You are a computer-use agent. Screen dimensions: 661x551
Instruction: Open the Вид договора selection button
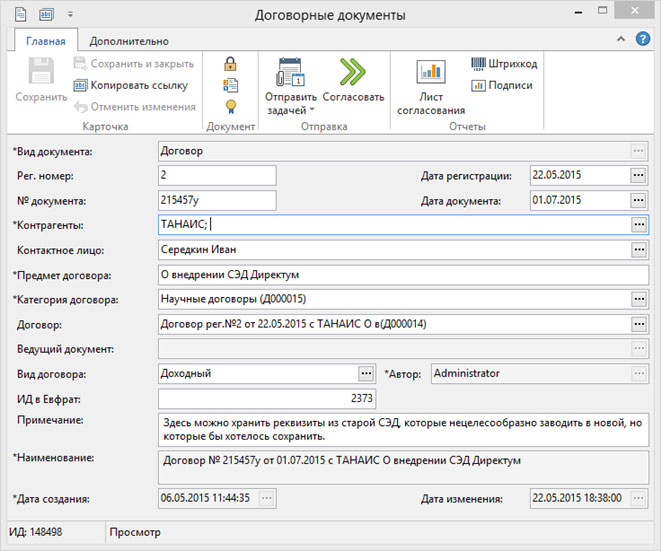click(x=365, y=373)
